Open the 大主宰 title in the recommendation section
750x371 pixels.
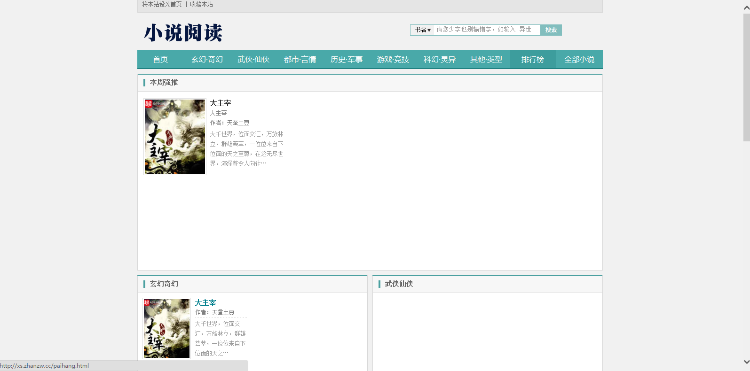pyautogui.click(x=221, y=103)
